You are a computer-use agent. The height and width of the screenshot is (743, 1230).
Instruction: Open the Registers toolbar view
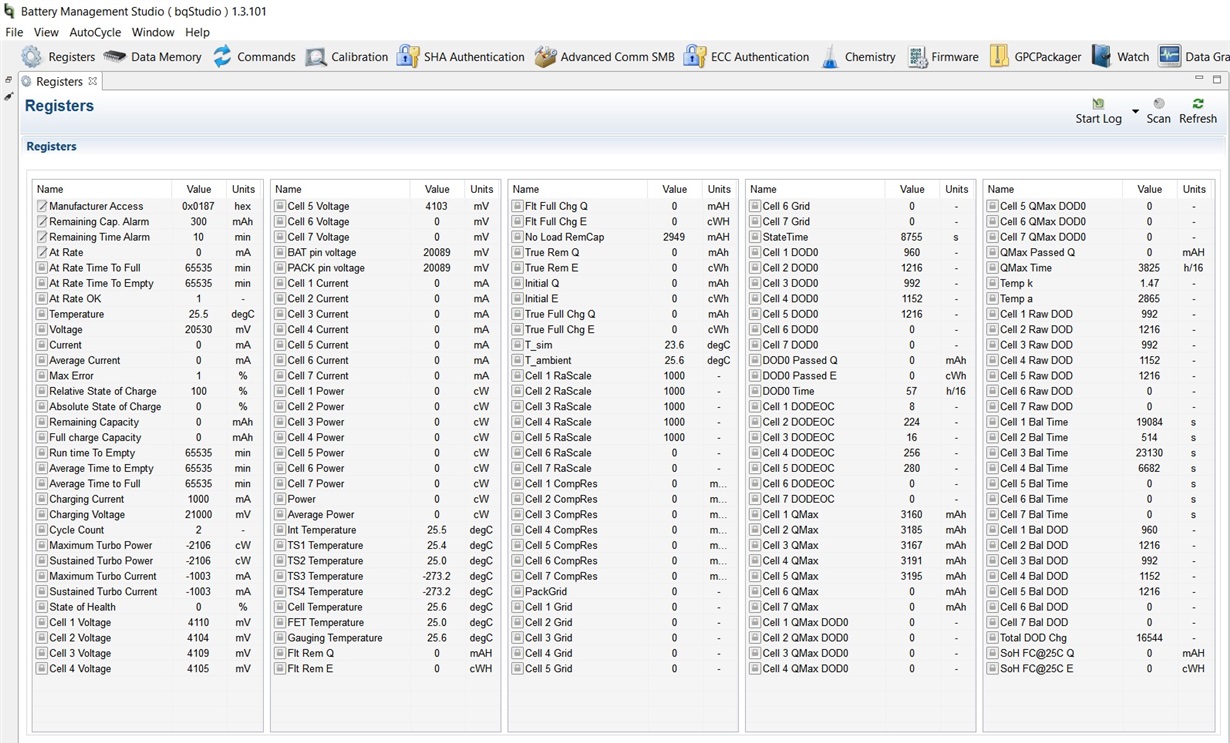58,57
